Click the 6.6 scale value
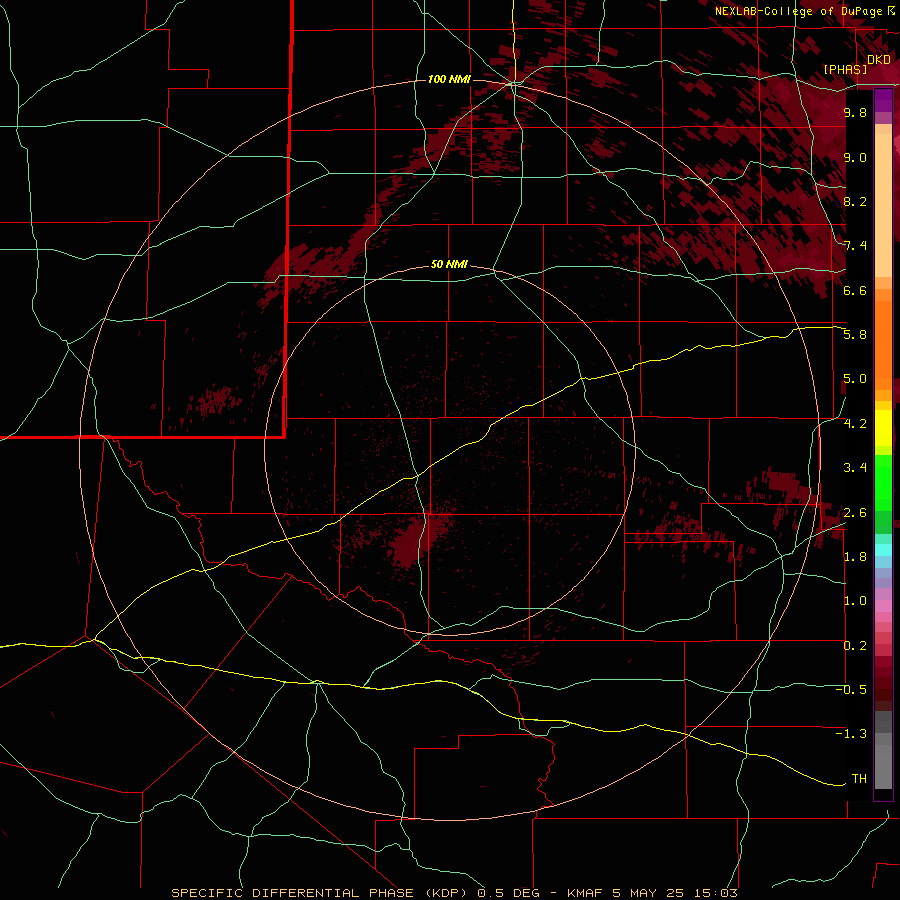This screenshot has height=900, width=900. (855, 290)
